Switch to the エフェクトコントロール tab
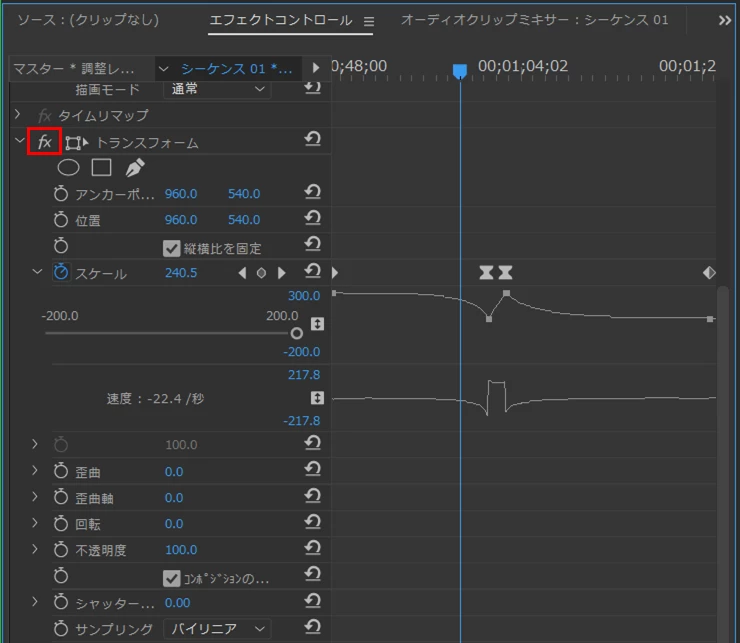Viewport: 740px width, 643px height. (281, 20)
